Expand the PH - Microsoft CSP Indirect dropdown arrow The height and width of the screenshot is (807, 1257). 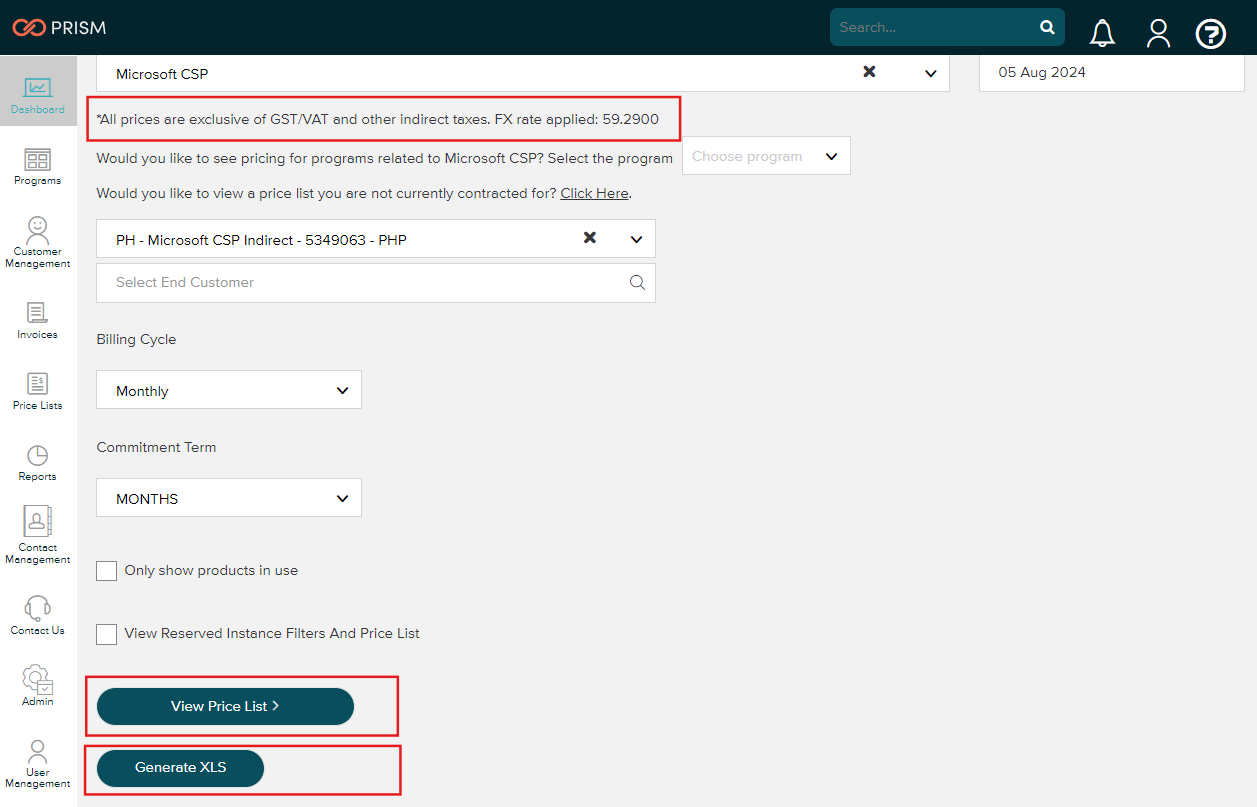click(x=637, y=239)
